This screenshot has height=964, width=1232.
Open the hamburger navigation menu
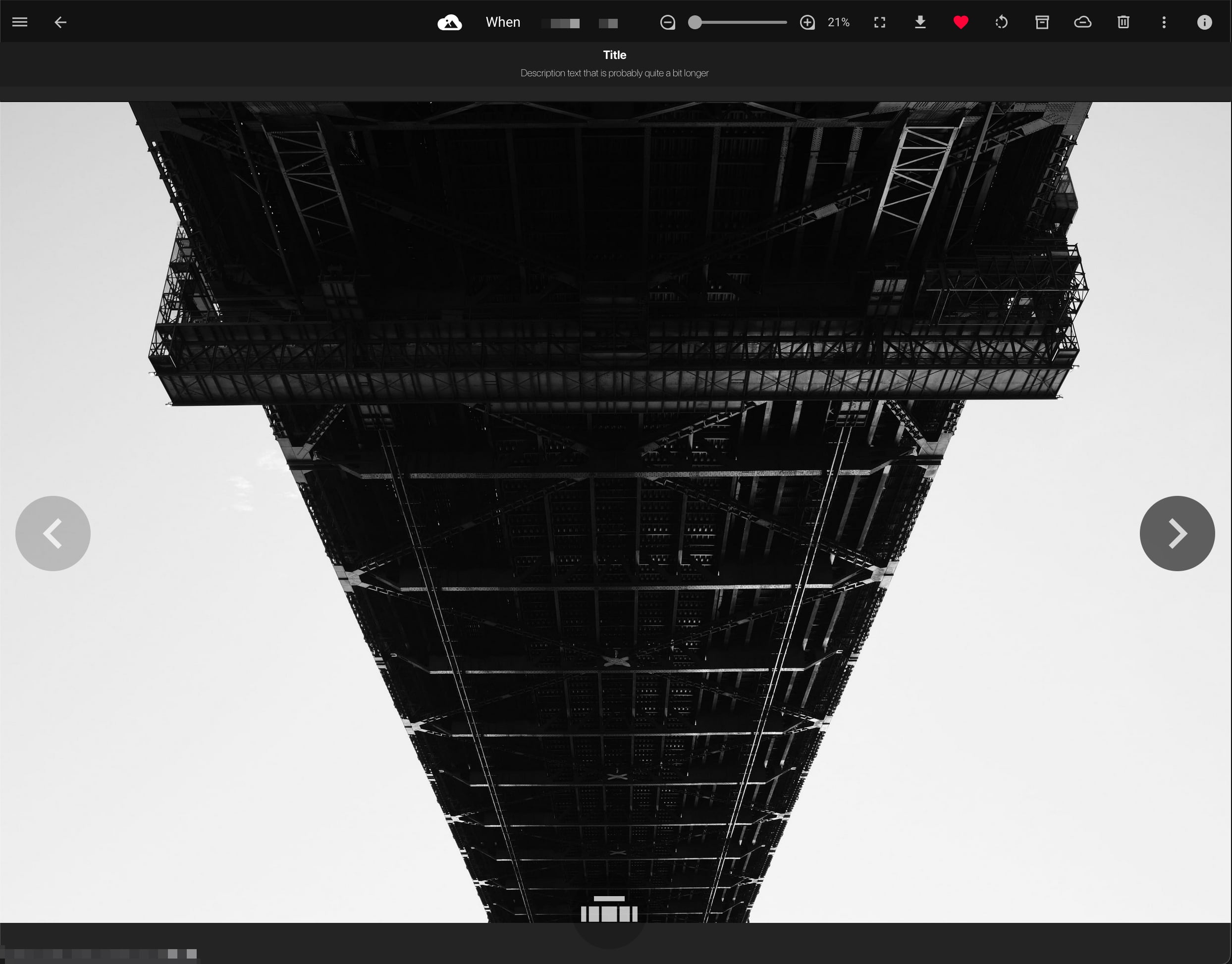(x=20, y=22)
